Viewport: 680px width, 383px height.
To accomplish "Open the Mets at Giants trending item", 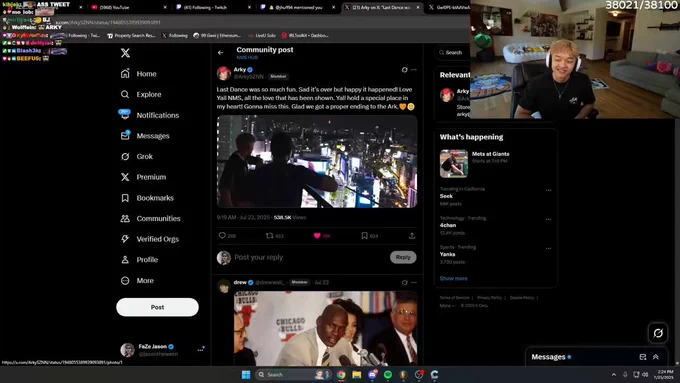I will 495,164.
